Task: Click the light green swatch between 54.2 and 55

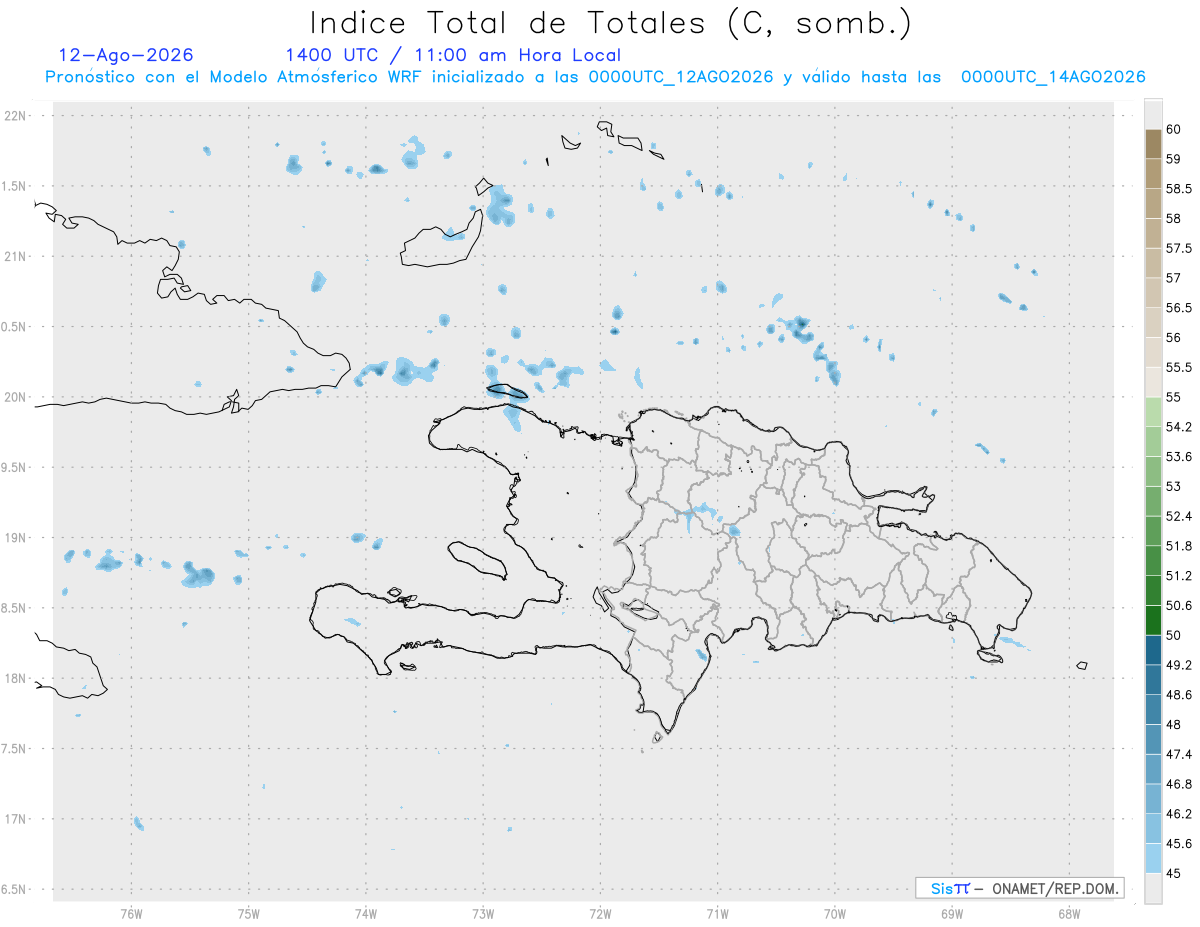Action: tap(1153, 412)
